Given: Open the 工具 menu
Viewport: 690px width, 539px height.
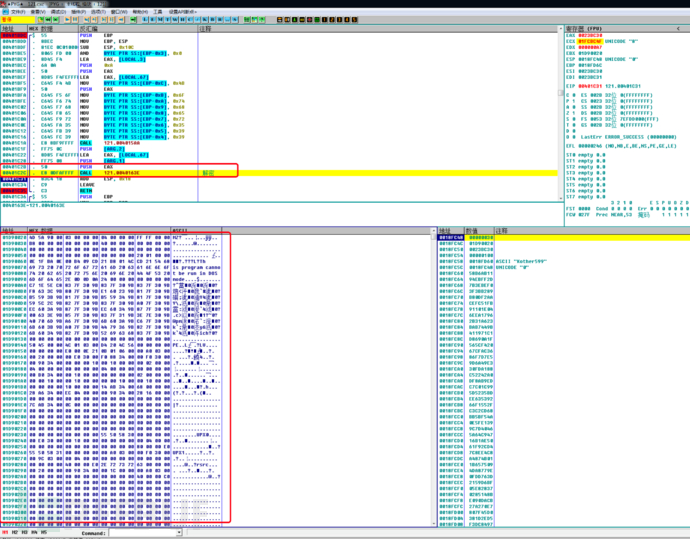Looking at the screenshot, I should [158, 12].
